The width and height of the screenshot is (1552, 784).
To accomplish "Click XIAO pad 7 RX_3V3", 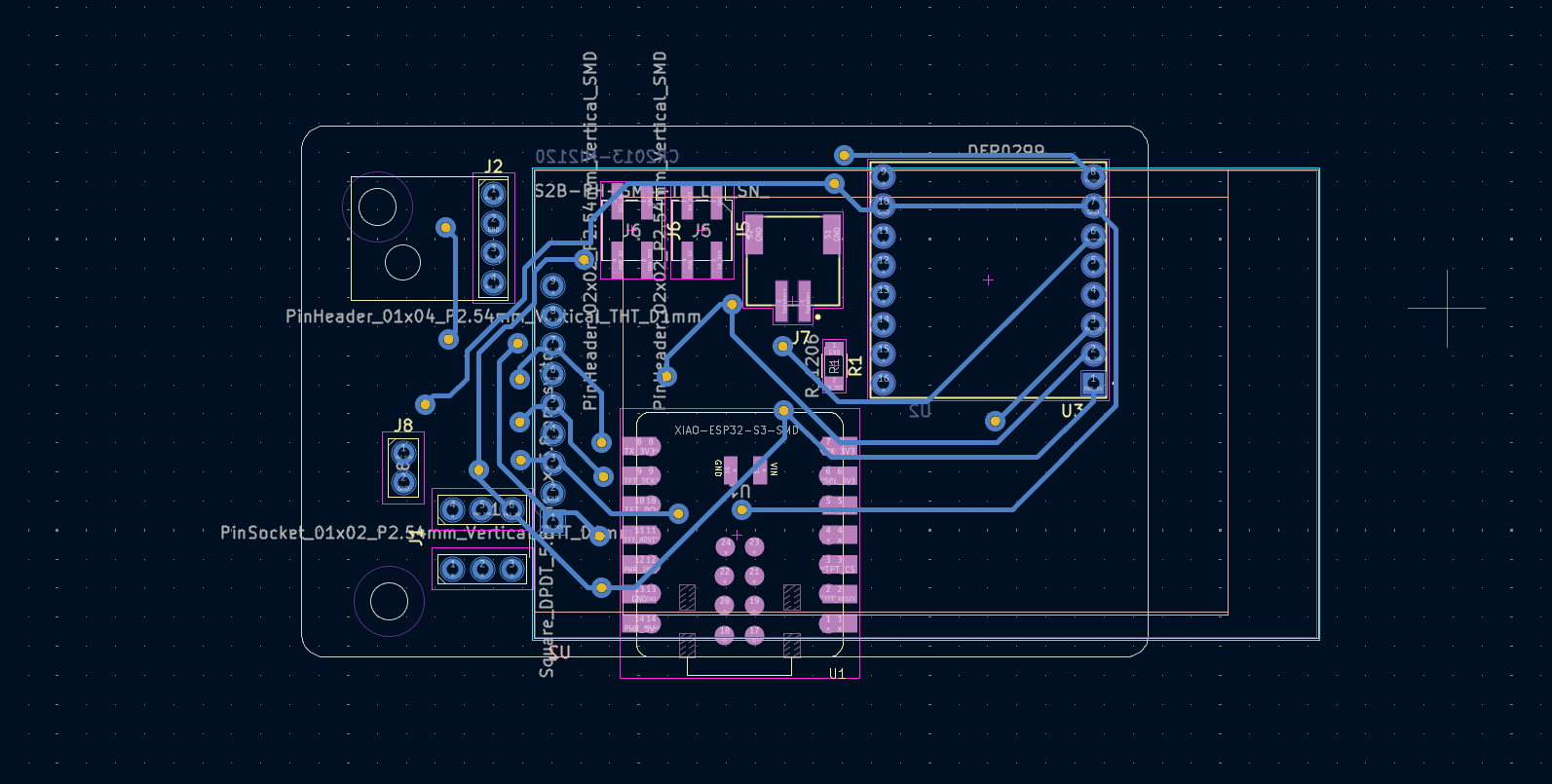I will (839, 446).
